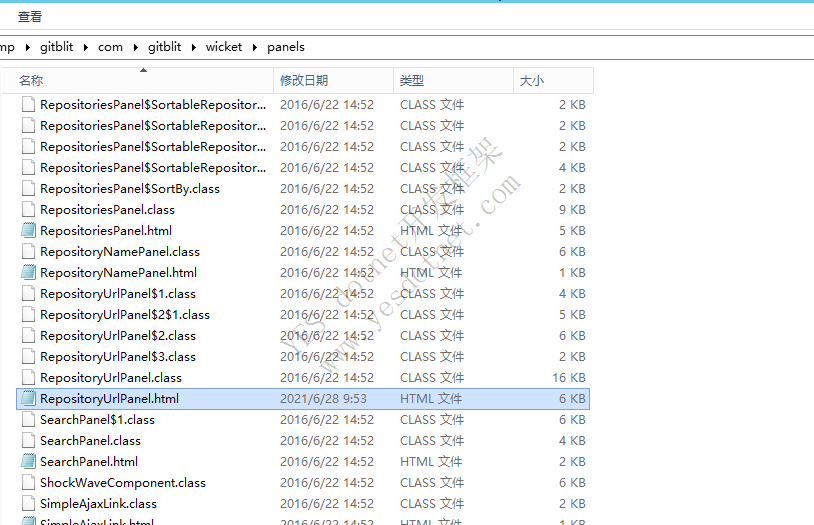The width and height of the screenshot is (814, 525).
Task: Click the file icon of RepositoryNamePanel.class
Action: (29, 251)
